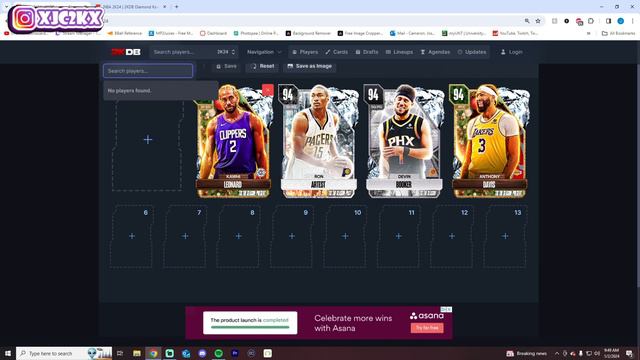Click the taskbar clock

[x=611, y=353]
